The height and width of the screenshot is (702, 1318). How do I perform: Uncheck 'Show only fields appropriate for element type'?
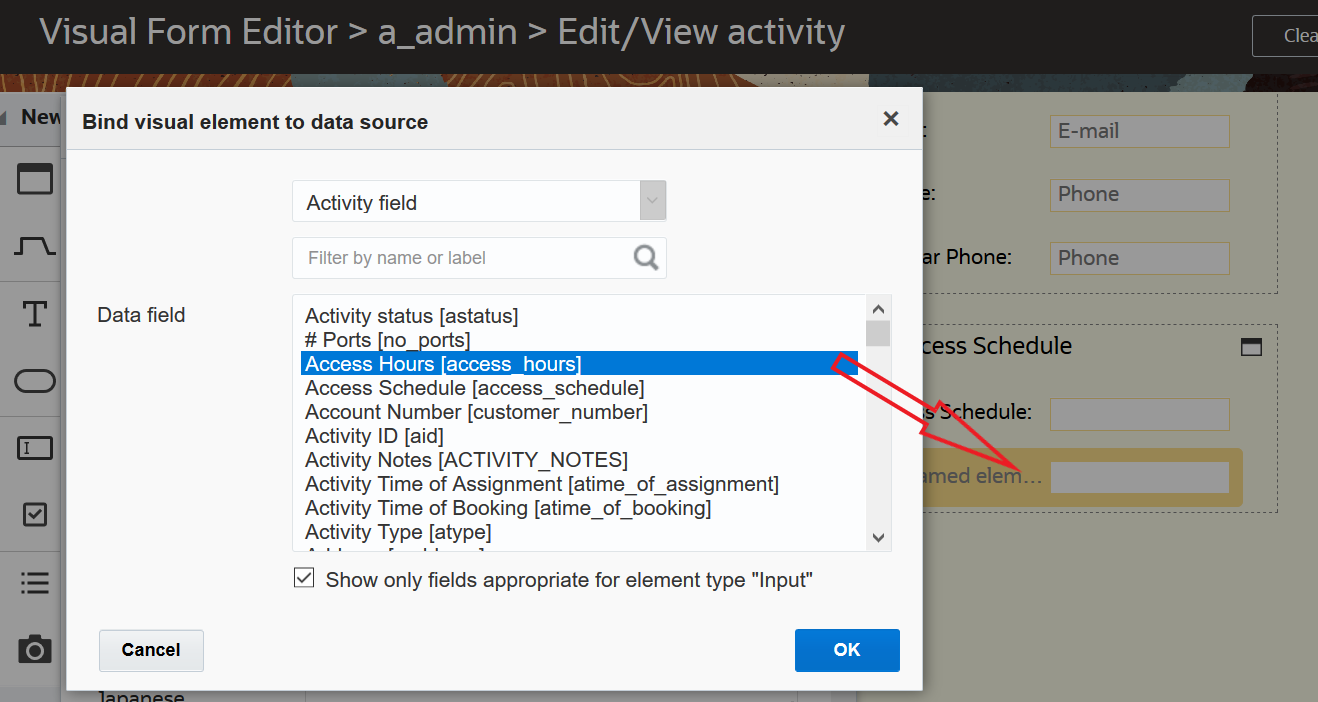[303, 577]
